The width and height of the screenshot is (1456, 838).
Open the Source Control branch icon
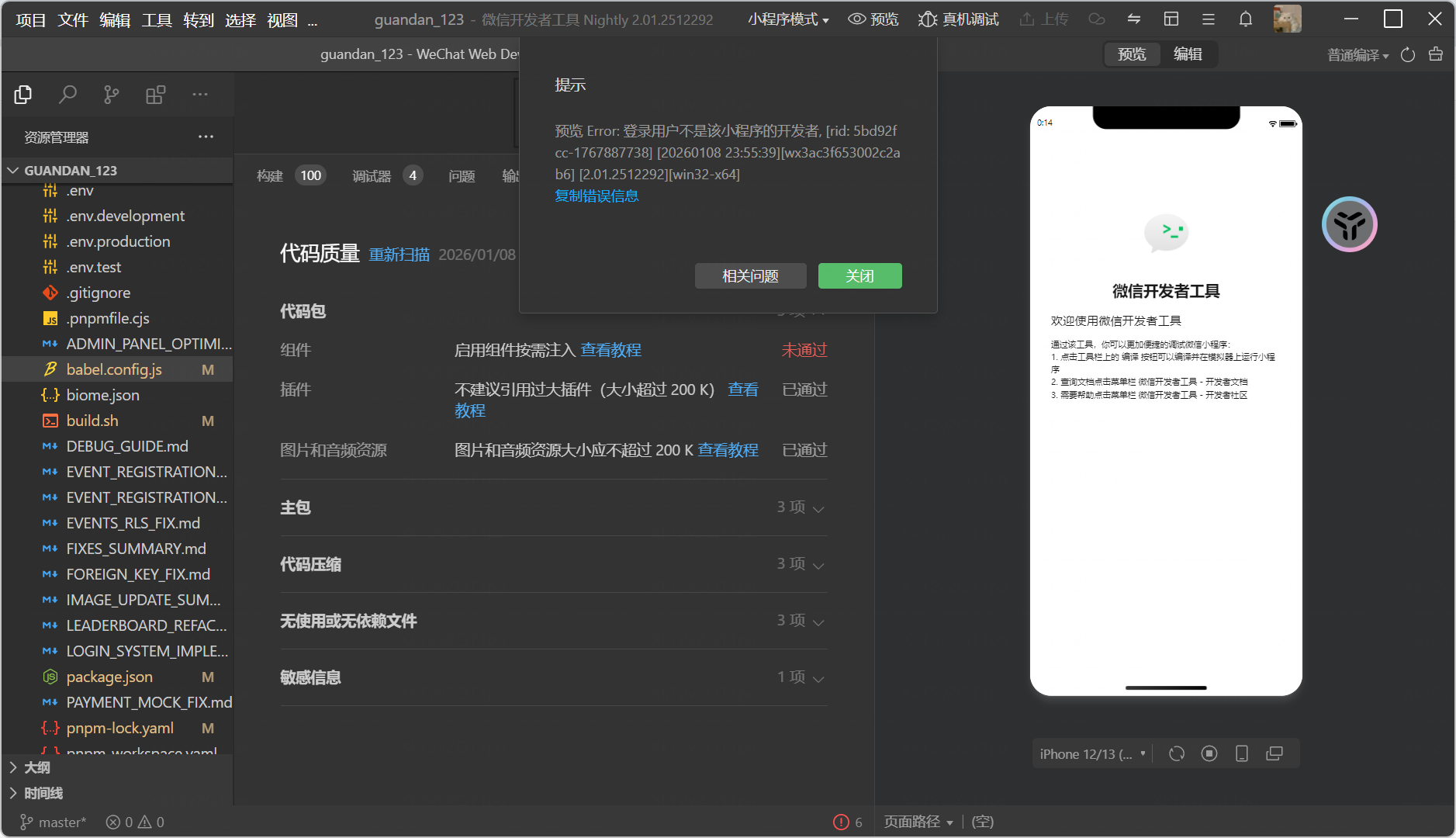point(112,95)
